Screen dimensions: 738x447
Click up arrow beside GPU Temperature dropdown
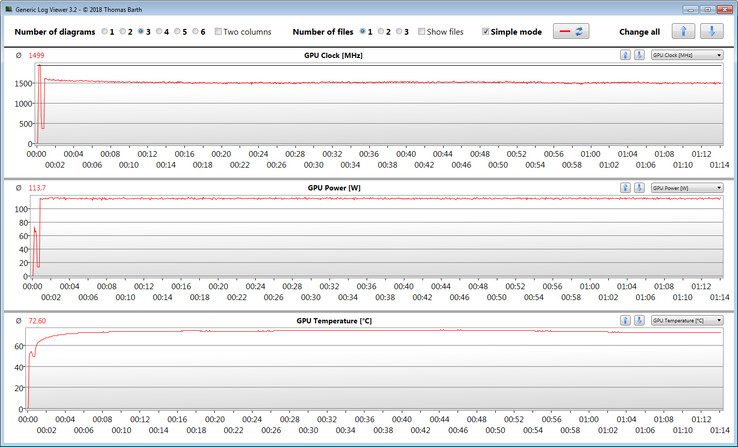625,320
